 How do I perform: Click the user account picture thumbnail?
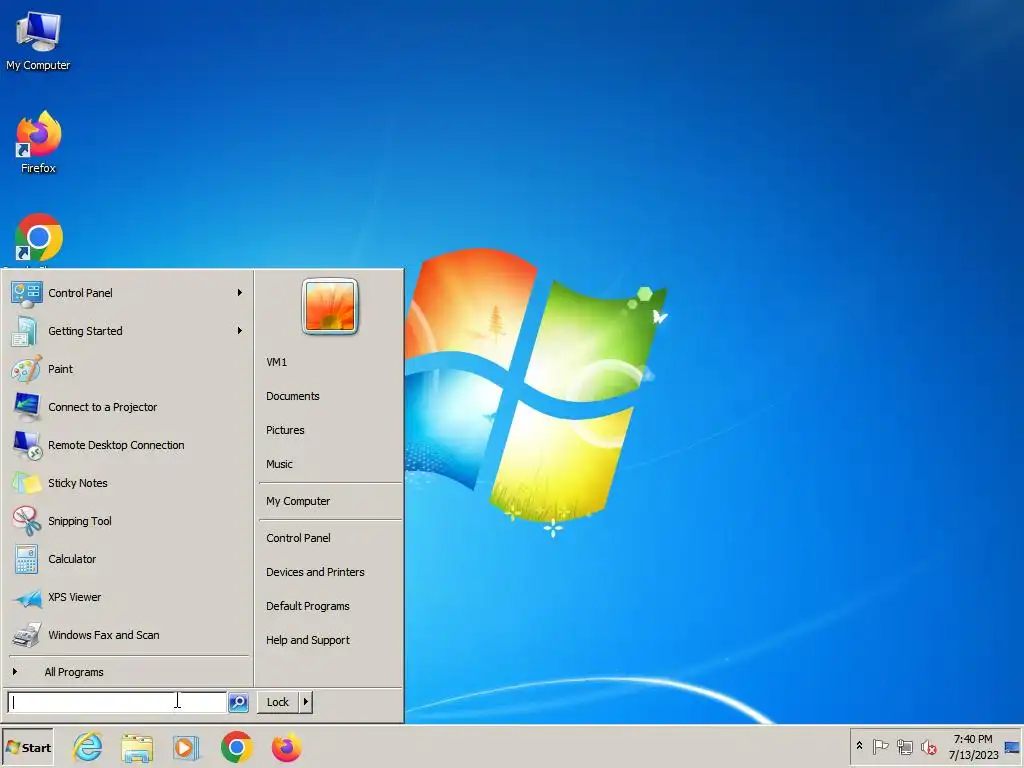(x=330, y=306)
